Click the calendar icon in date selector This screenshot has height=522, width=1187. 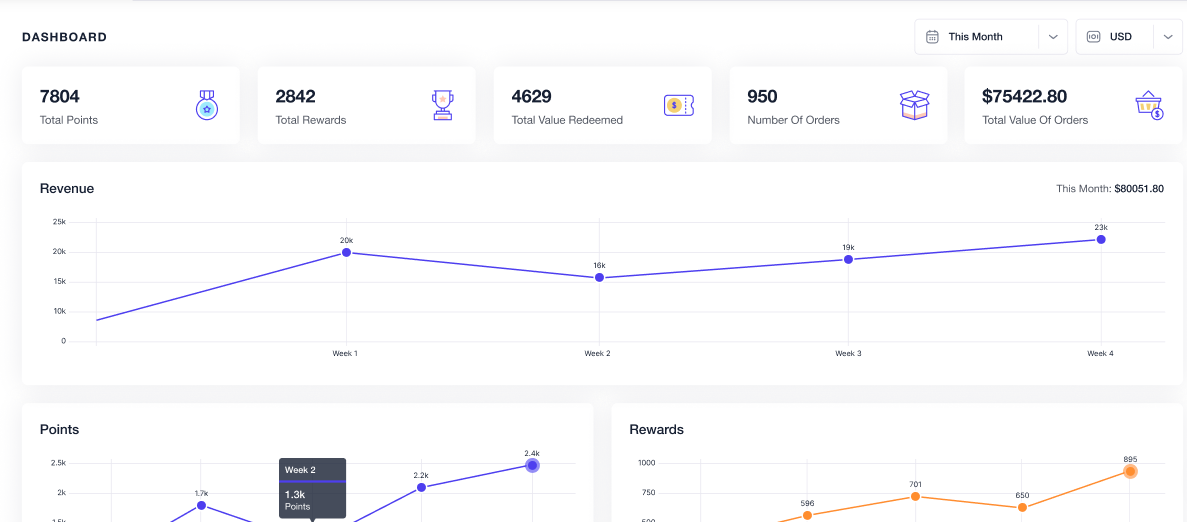[x=932, y=37]
